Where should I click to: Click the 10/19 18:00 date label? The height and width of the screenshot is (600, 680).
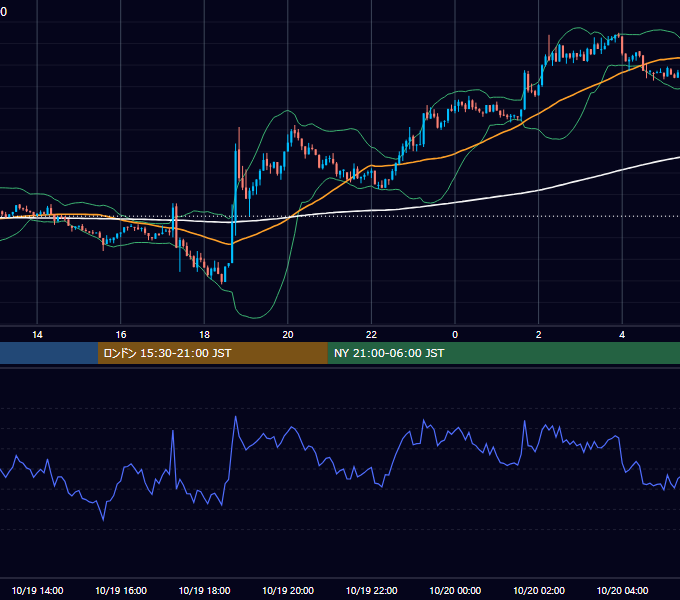pyautogui.click(x=204, y=590)
